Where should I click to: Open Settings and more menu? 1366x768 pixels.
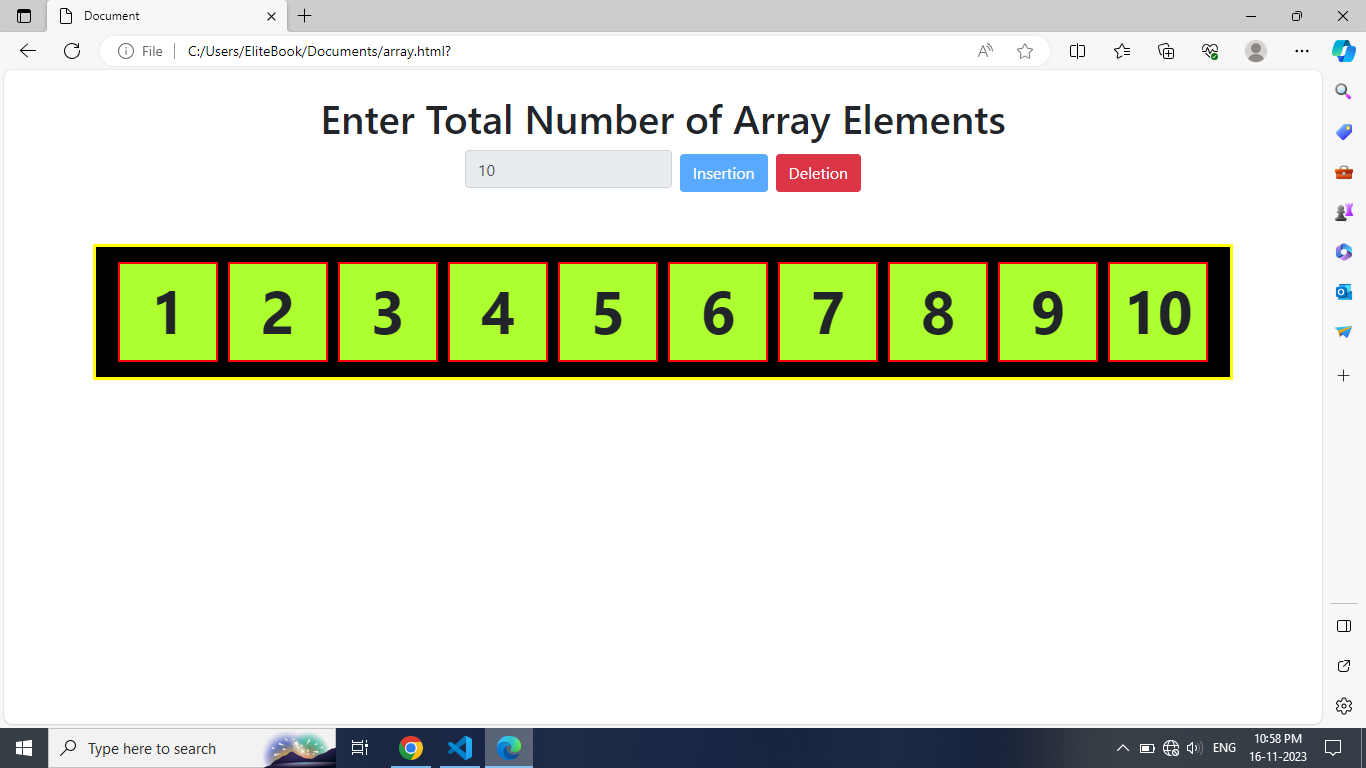click(1301, 50)
